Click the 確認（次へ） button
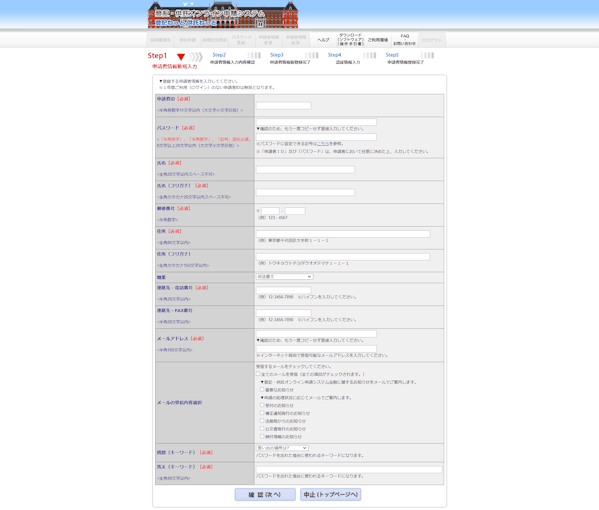Screen dimensions: 599x510 [x=265, y=494]
